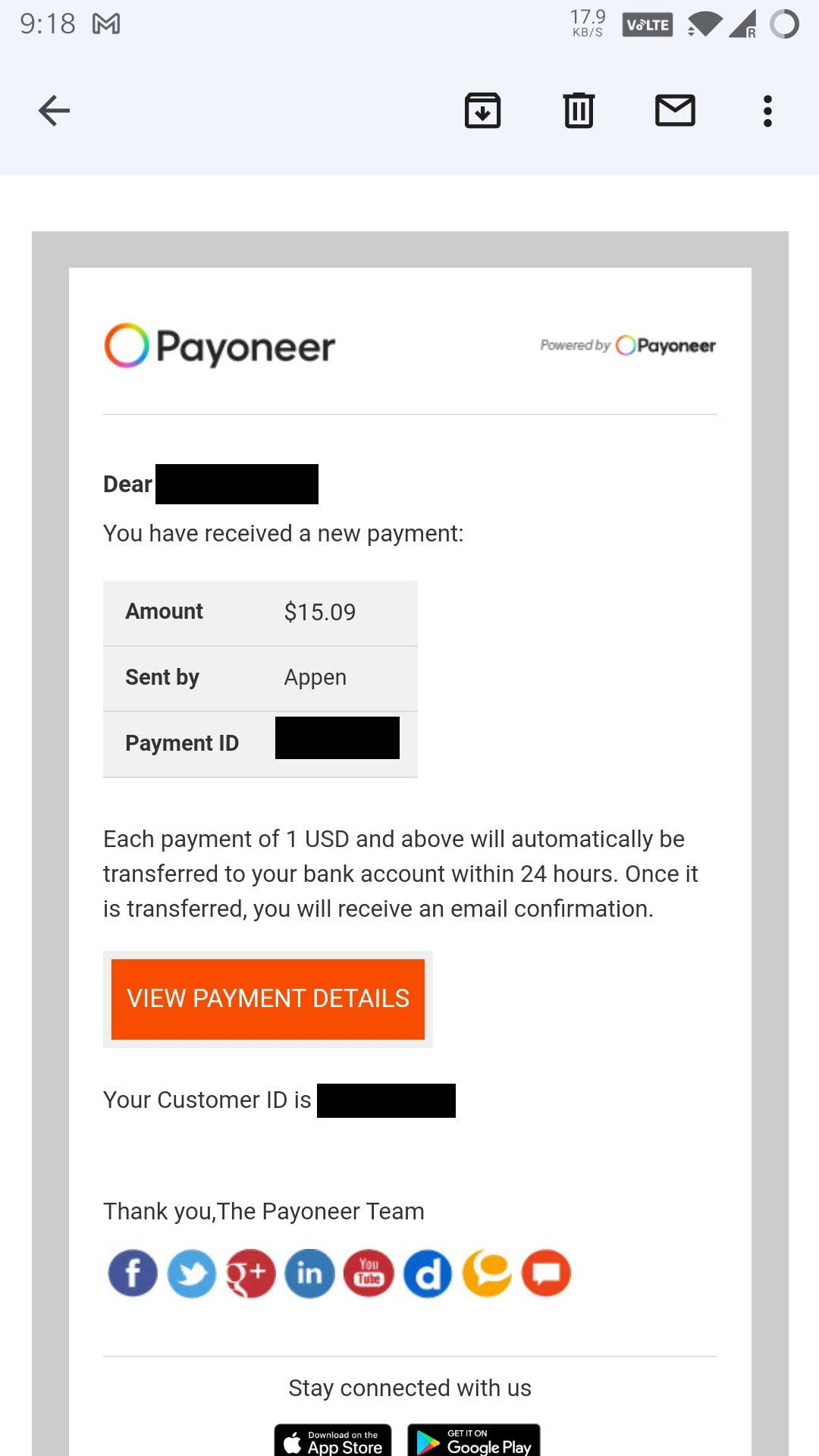Open the Google Plus icon
Image resolution: width=819 pixels, height=1456 pixels.
250,1273
